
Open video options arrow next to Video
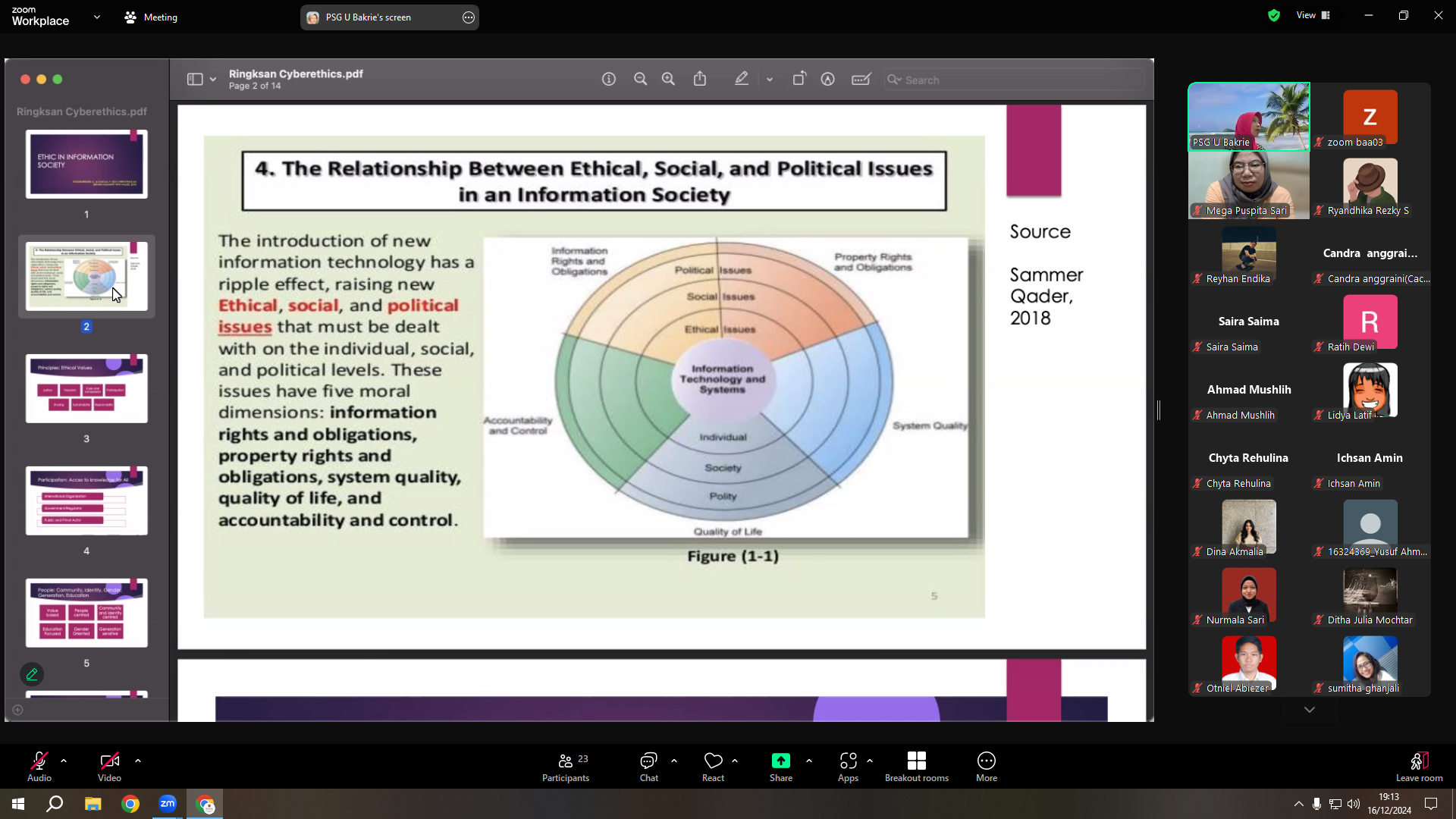tap(138, 760)
